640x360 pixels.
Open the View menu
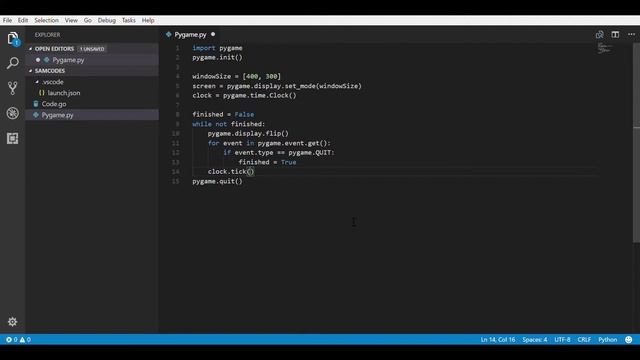click(71, 20)
